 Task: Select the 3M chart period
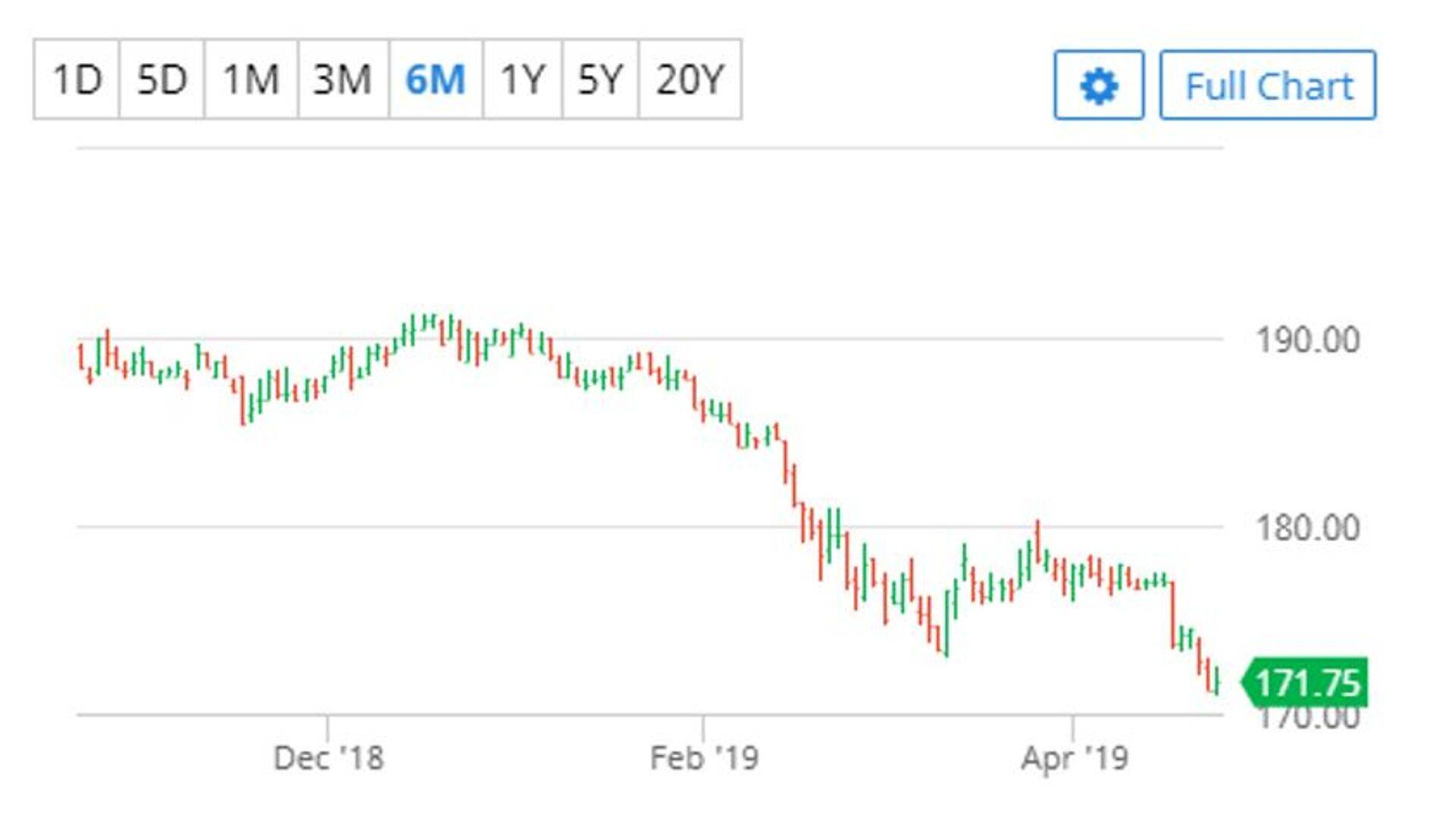coord(343,80)
